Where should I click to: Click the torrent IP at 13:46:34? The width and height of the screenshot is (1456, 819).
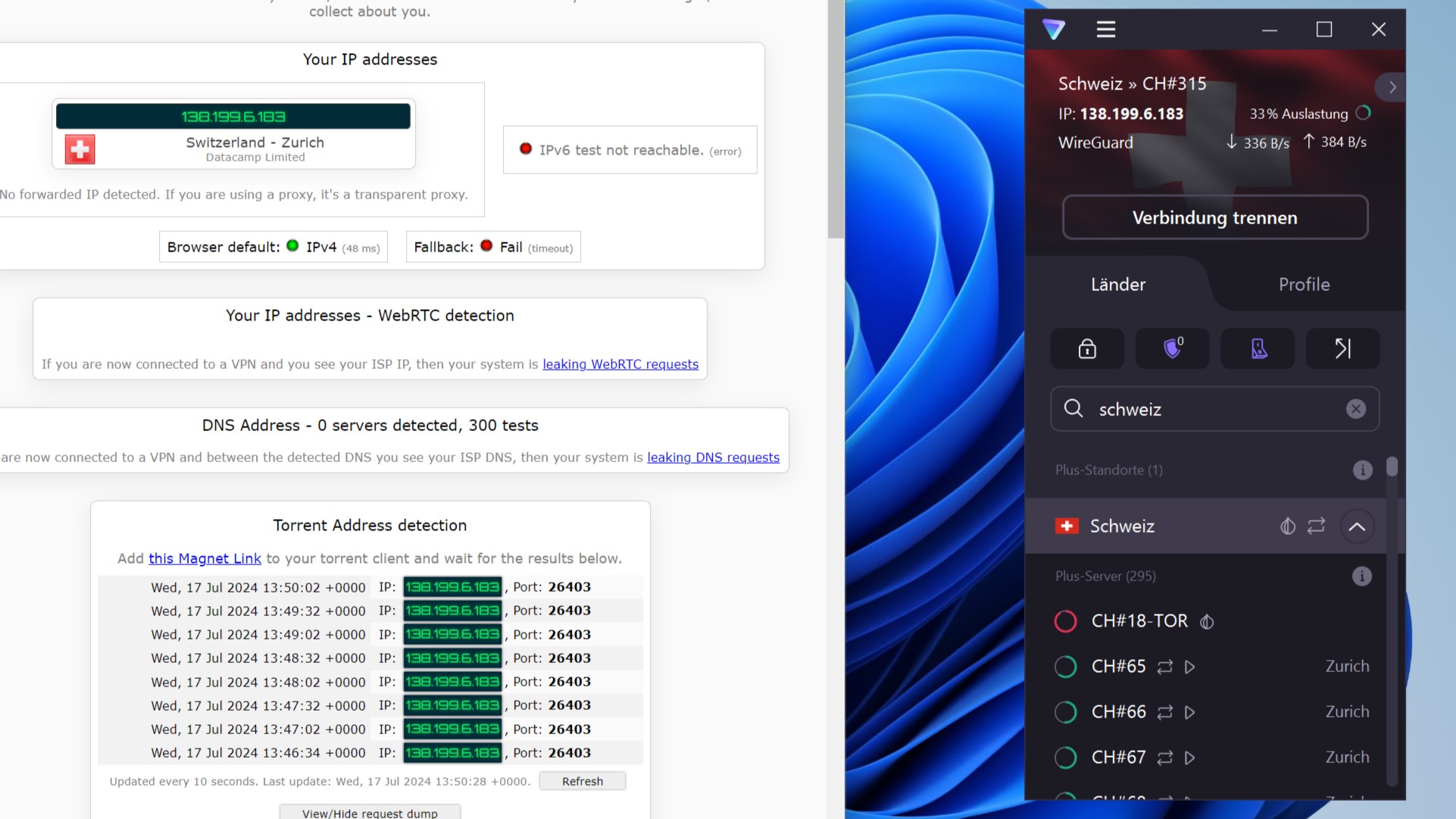[452, 753]
